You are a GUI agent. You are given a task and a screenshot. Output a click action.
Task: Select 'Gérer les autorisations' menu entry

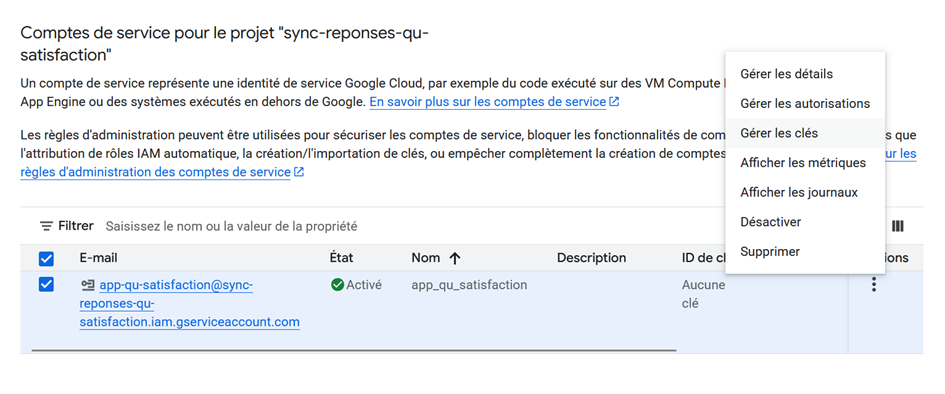[x=805, y=104]
